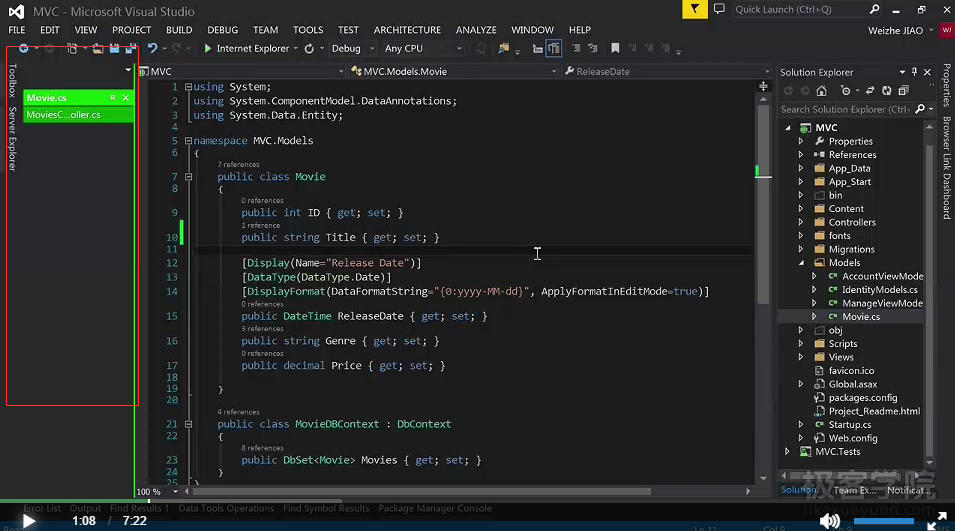The image size is (955, 531).
Task: Click the Solution Explorer search magnifier icon
Action: pyautogui.click(x=920, y=109)
